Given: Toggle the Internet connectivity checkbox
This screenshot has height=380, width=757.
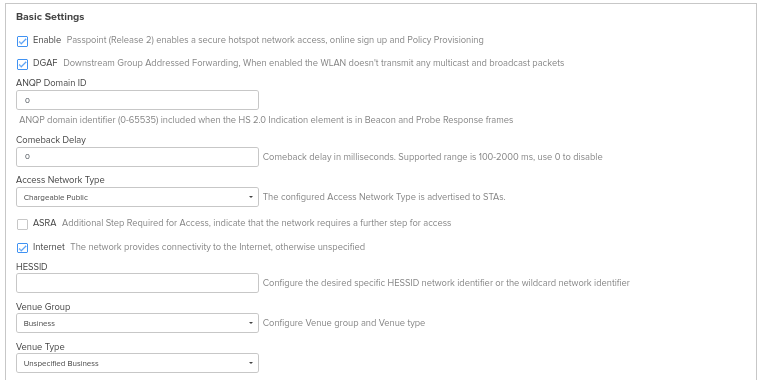Looking at the screenshot, I should [x=22, y=248].
